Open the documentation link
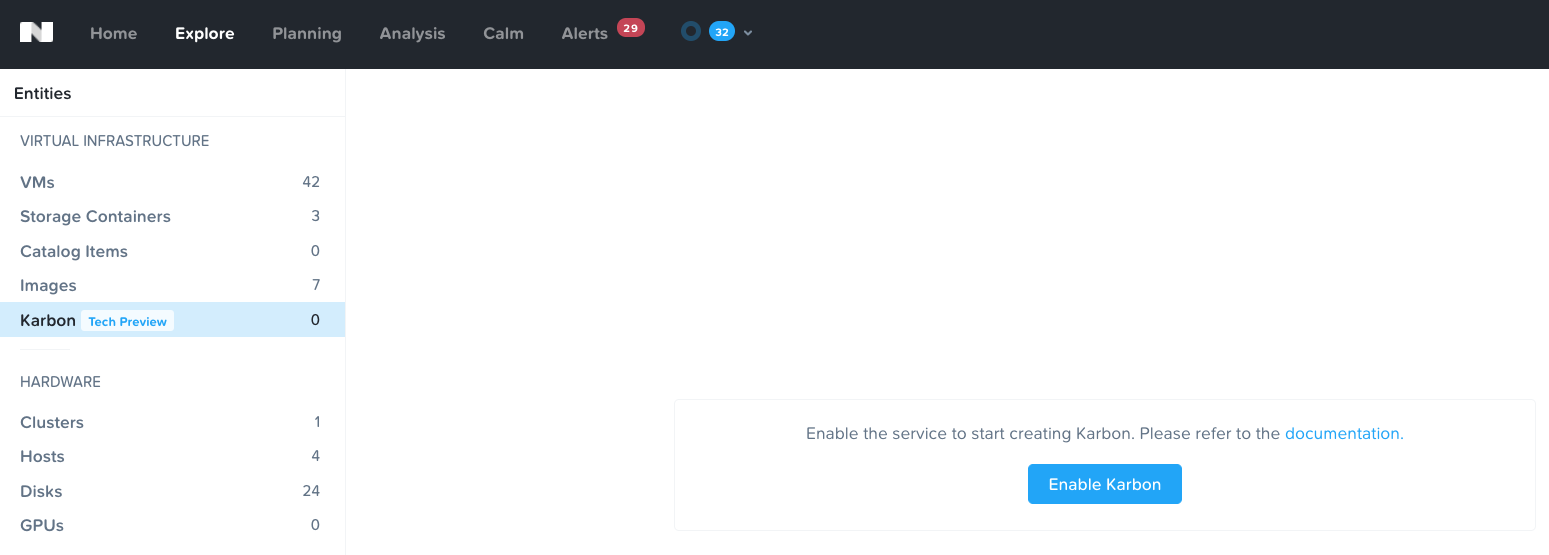 point(1344,433)
